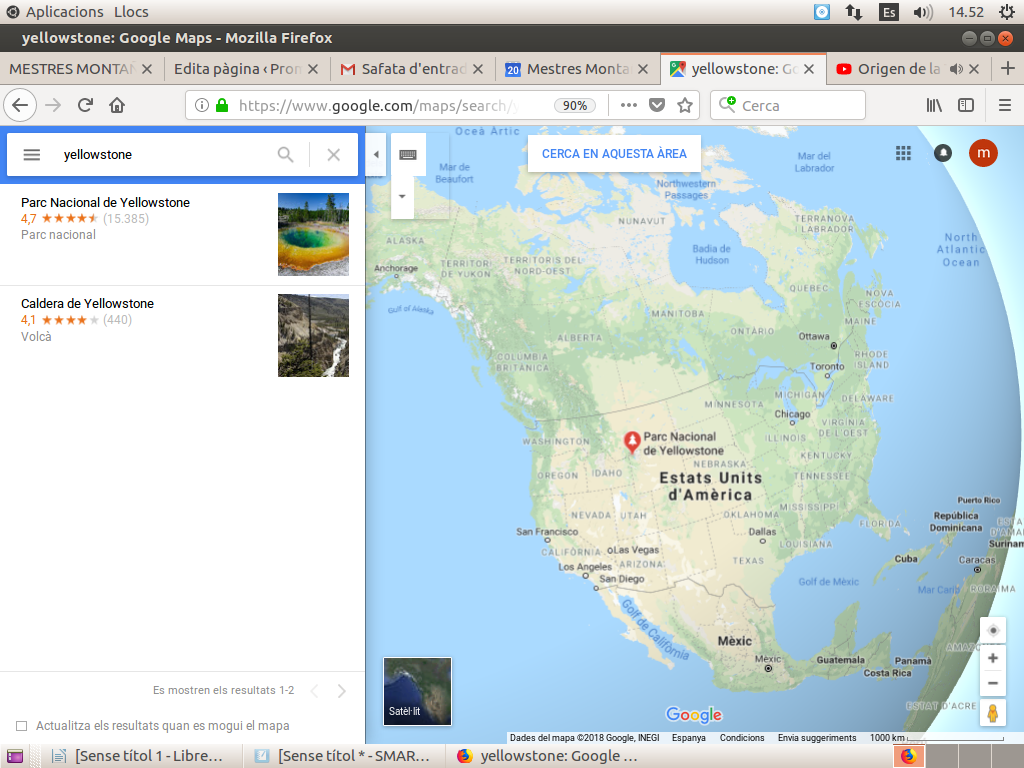Toggle the Firefox sidebar
The width and height of the screenshot is (1024, 768).
coord(966,105)
